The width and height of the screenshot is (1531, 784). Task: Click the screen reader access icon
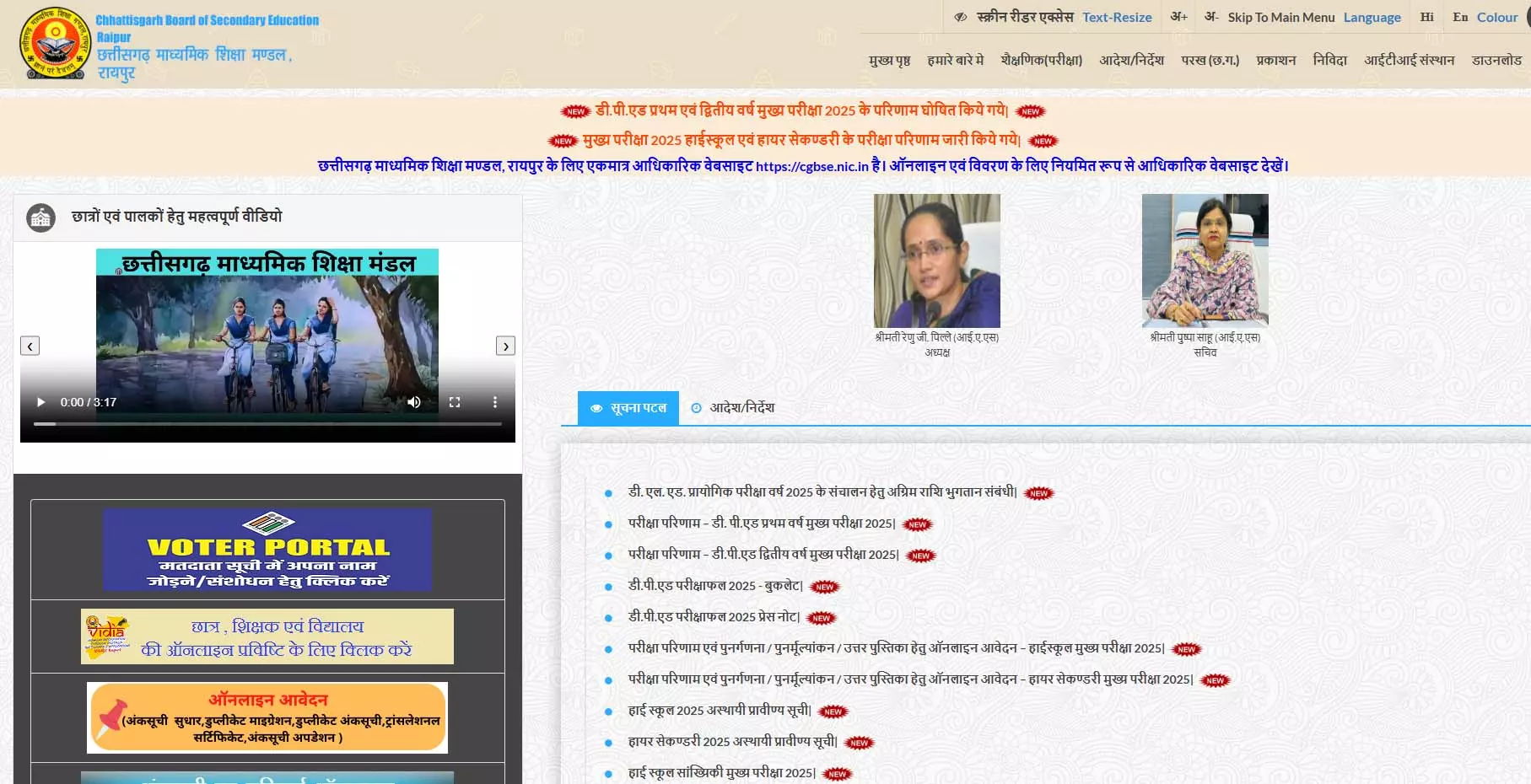pyautogui.click(x=960, y=17)
